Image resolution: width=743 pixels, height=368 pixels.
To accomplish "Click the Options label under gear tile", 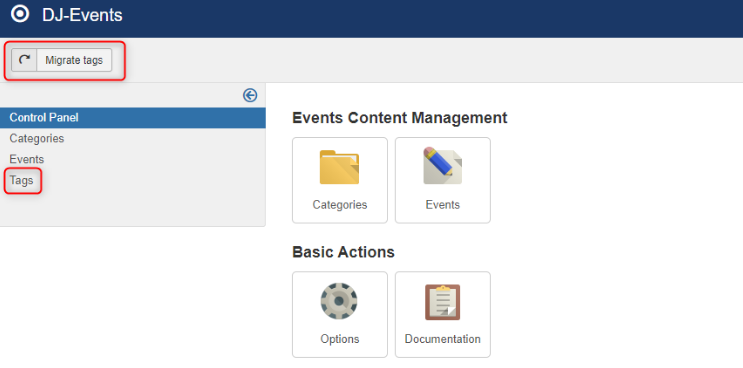I will 340,339.
